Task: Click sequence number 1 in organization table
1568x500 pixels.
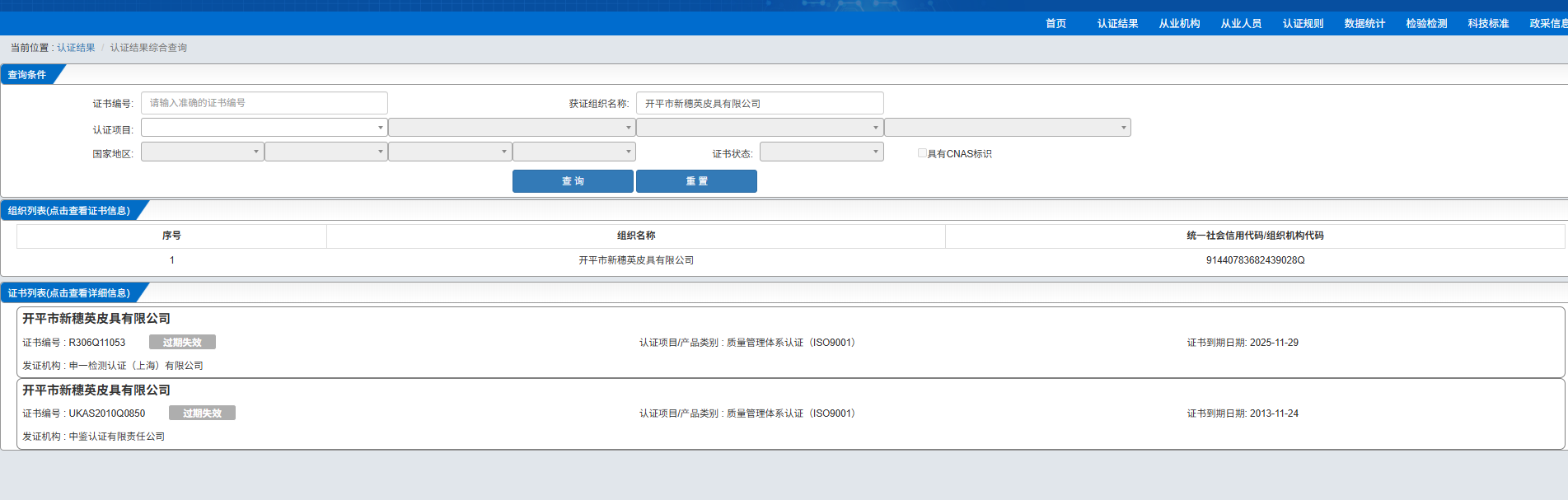Action: [x=171, y=260]
